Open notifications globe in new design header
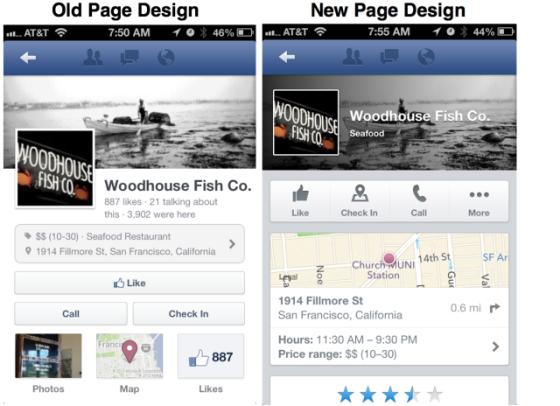Screen dimensions: 560x406 coord(426,56)
